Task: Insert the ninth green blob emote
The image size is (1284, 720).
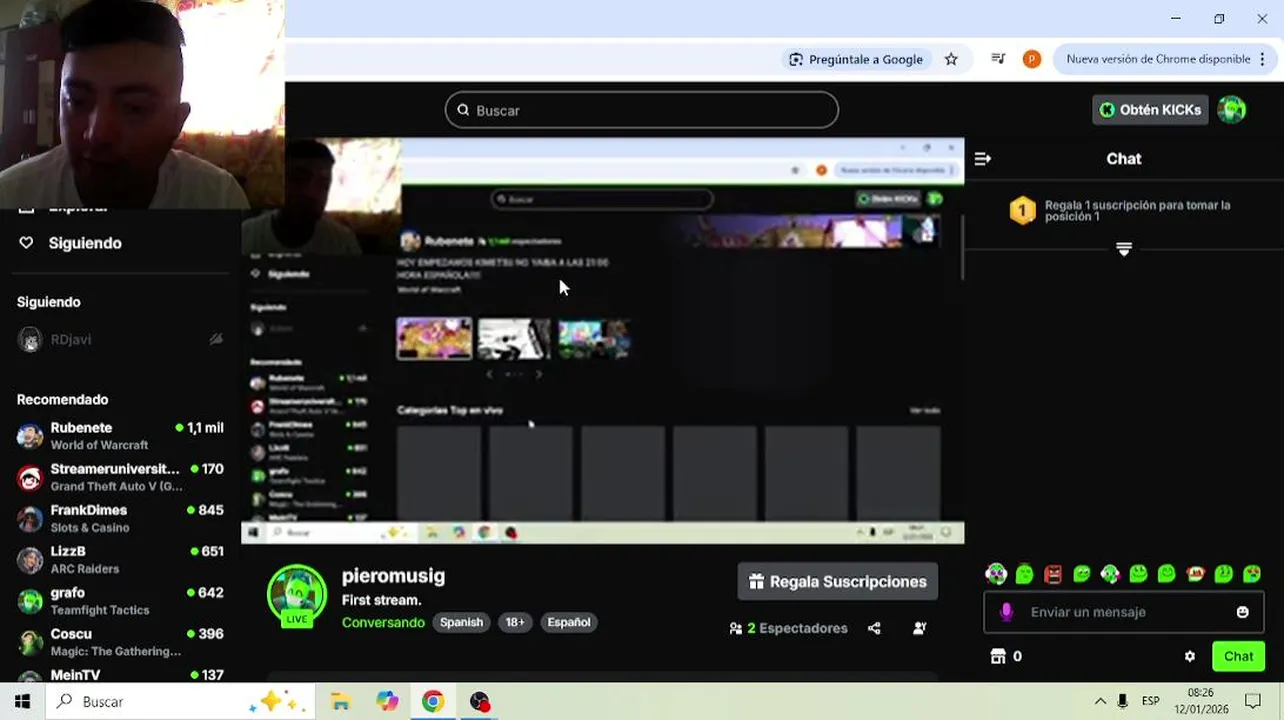Action: [x=1223, y=574]
